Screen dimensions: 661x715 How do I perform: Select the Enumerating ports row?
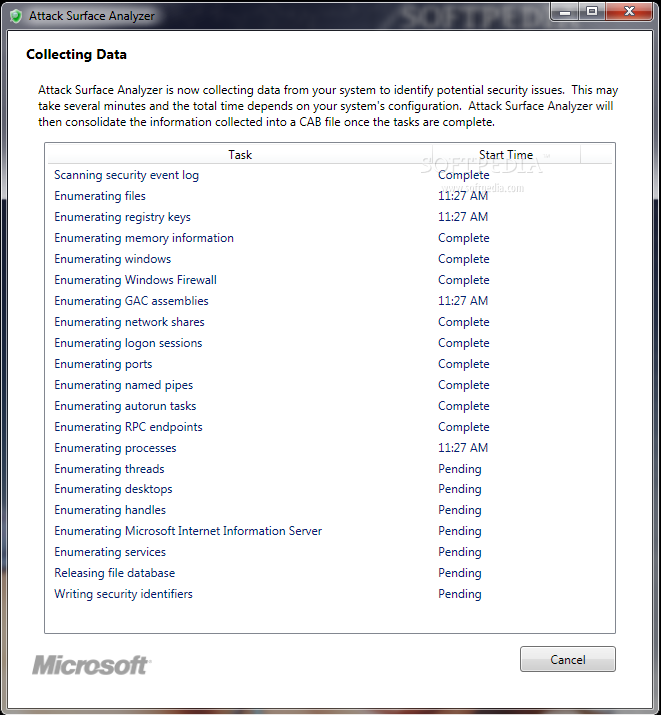(x=330, y=364)
